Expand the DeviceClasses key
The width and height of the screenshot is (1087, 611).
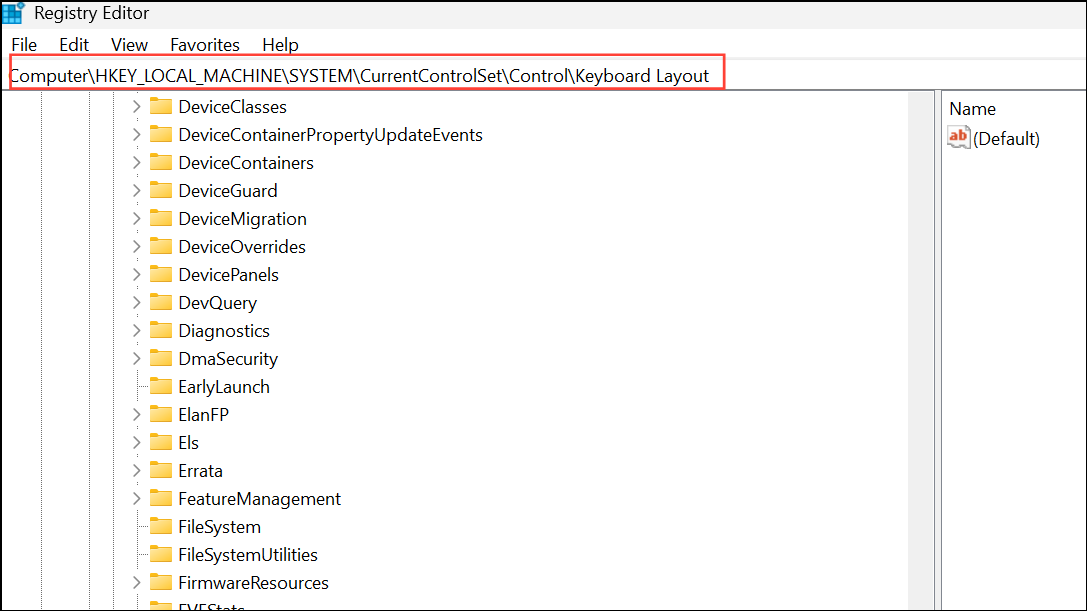(x=137, y=107)
